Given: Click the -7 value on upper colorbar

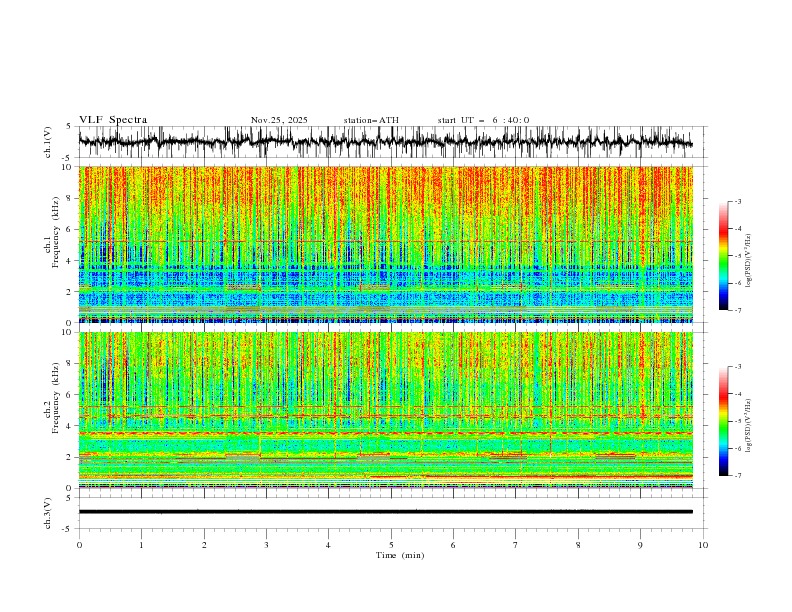Looking at the screenshot, I should click(738, 310).
